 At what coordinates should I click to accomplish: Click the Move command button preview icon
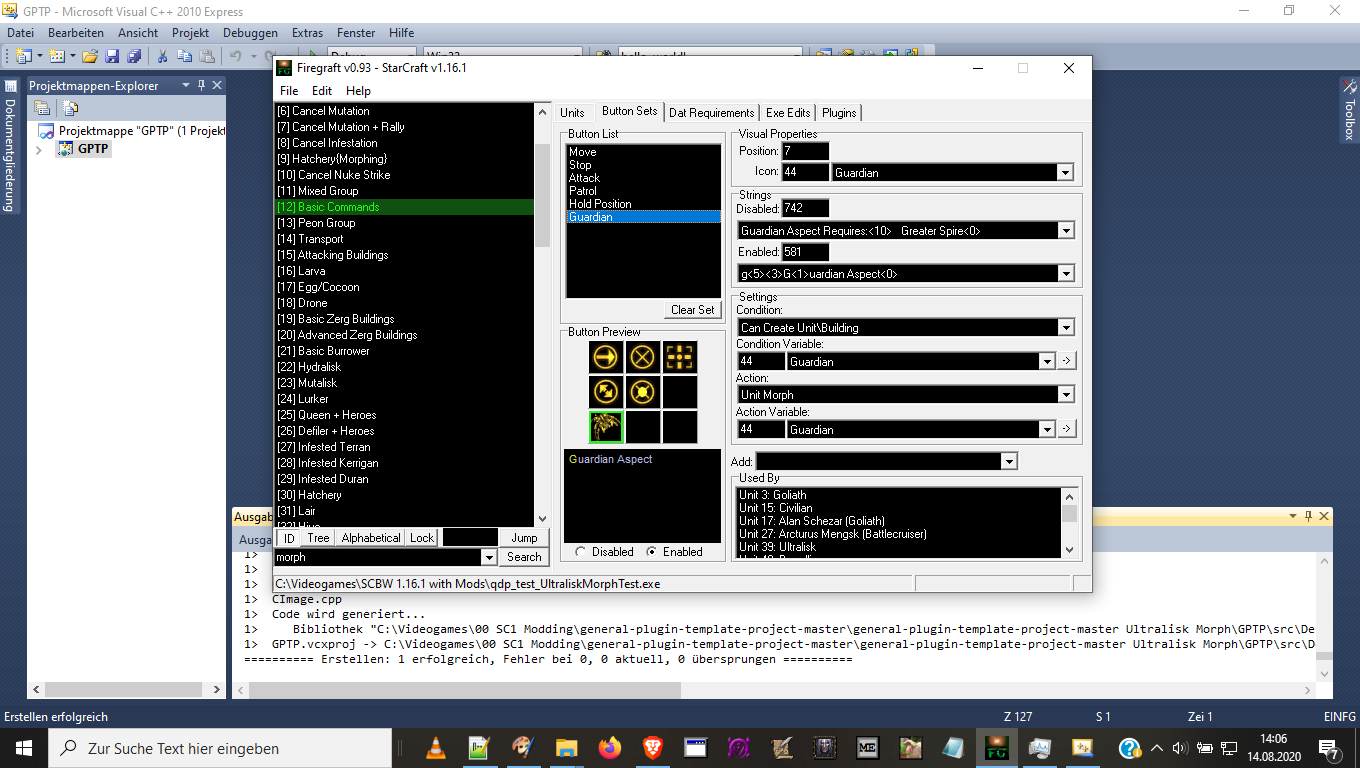(606, 357)
